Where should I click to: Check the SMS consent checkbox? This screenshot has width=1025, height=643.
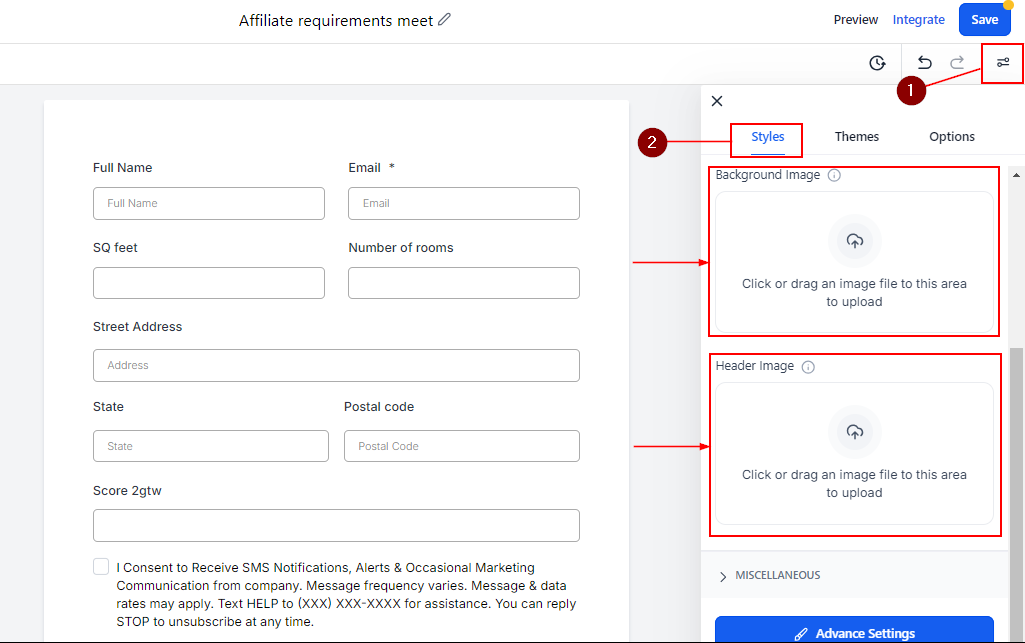pos(101,567)
